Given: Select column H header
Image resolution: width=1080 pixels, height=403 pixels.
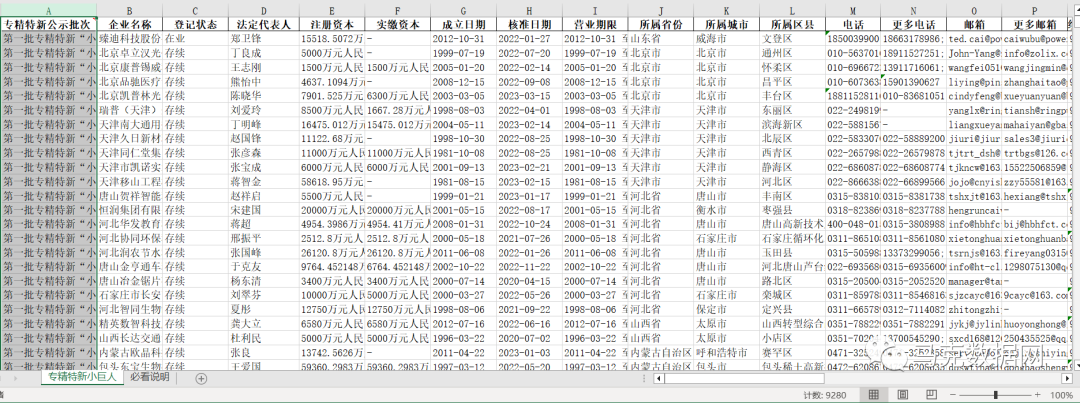Looking at the screenshot, I should tap(529, 10).
